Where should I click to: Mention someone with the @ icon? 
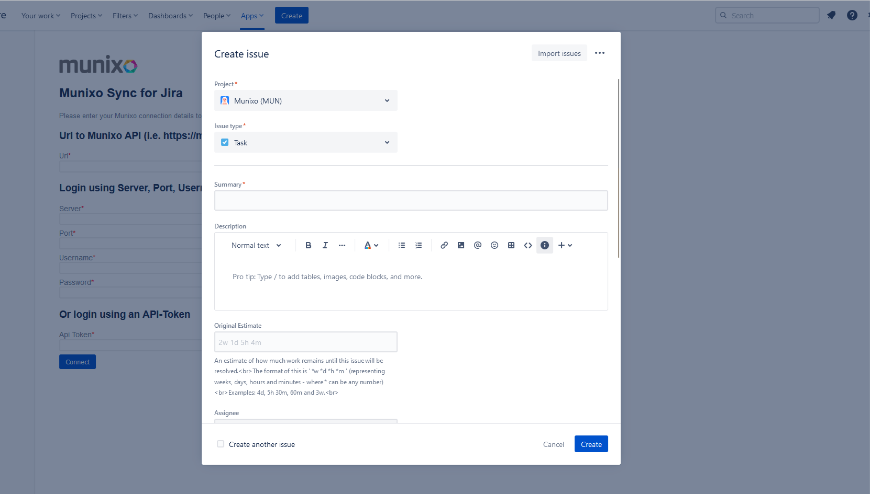pos(477,245)
